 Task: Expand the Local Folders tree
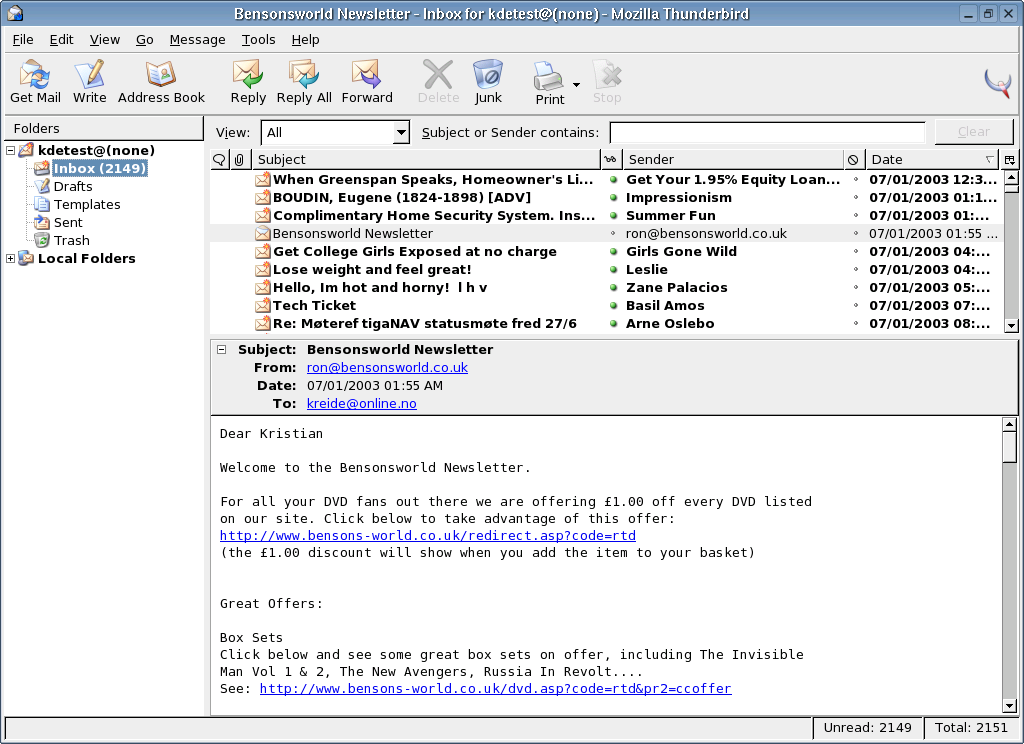point(11,259)
